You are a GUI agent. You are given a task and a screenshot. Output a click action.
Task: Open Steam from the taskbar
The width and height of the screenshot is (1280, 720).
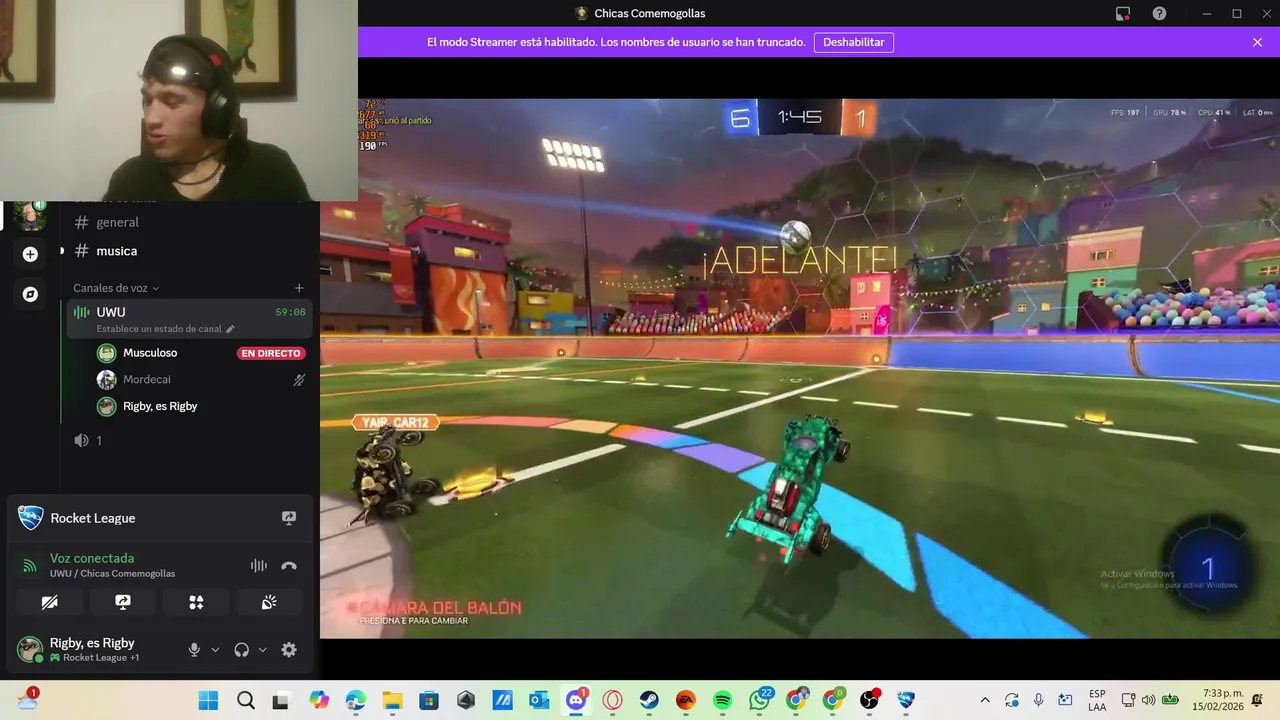point(649,701)
